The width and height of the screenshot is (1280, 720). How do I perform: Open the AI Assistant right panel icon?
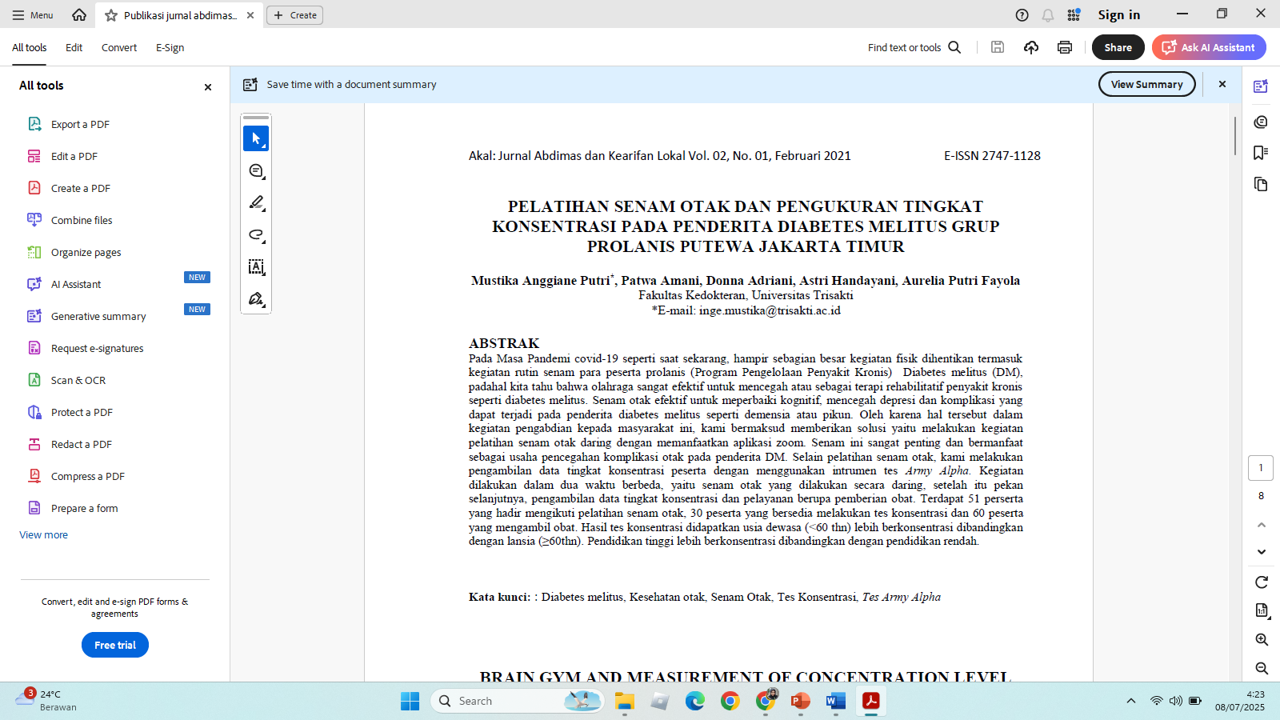1261,87
